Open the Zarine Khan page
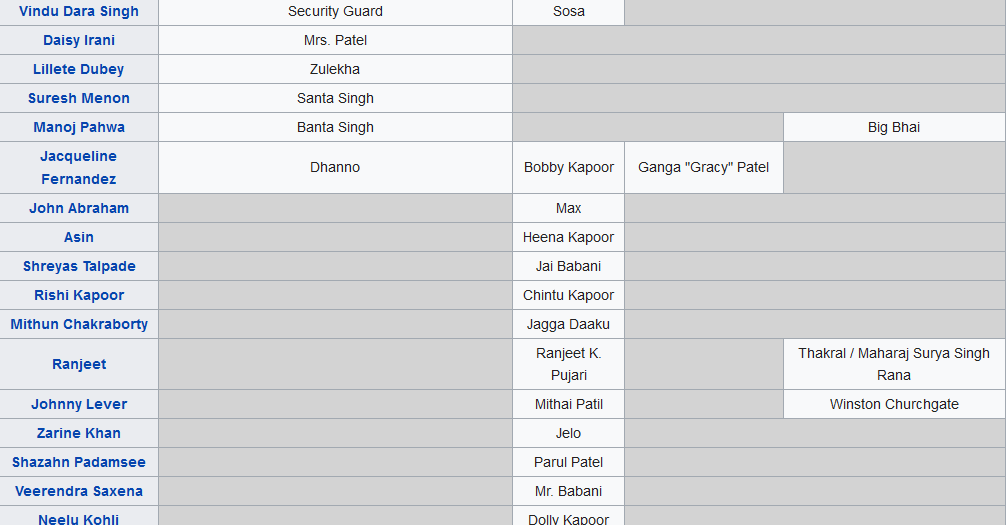The width and height of the screenshot is (1008, 525). (x=79, y=433)
